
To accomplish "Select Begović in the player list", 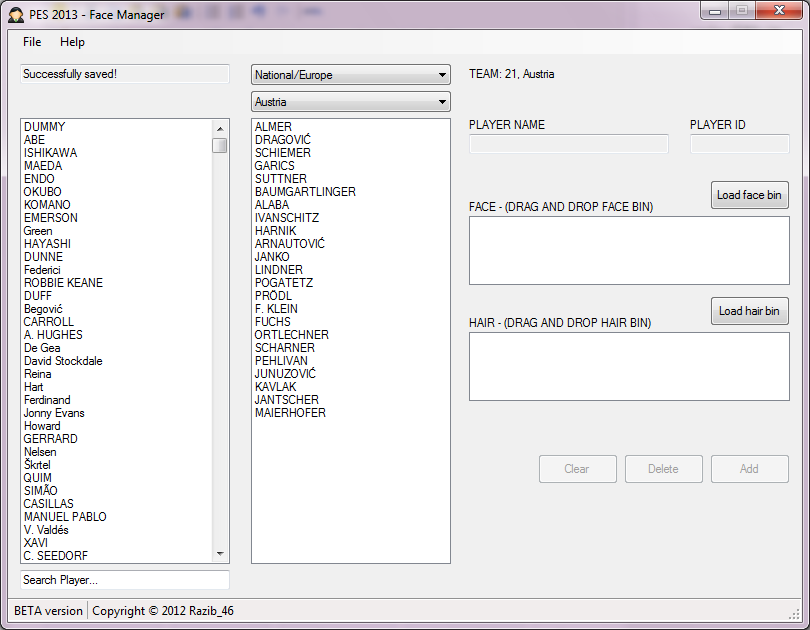I will coord(117,309).
